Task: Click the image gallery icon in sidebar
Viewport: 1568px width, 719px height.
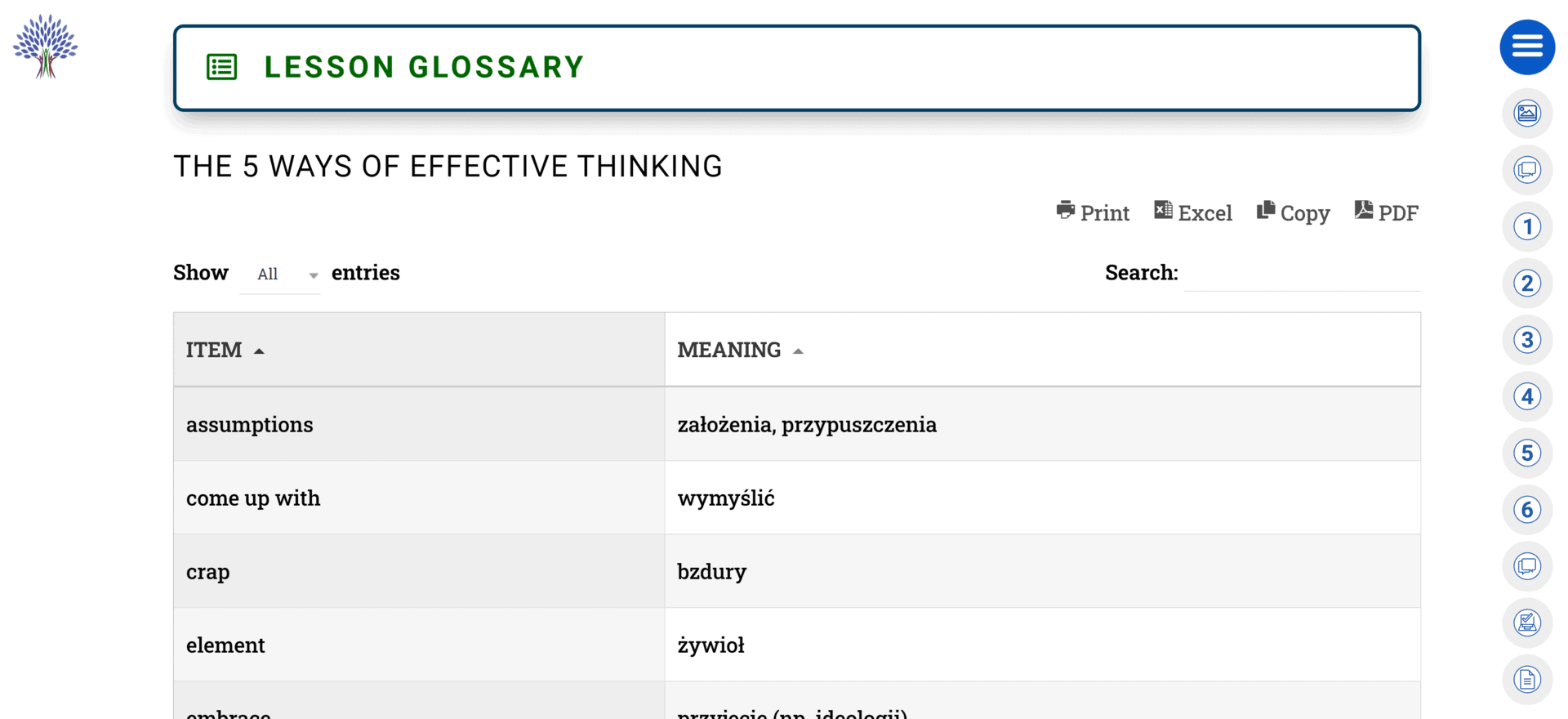Action: point(1527,114)
